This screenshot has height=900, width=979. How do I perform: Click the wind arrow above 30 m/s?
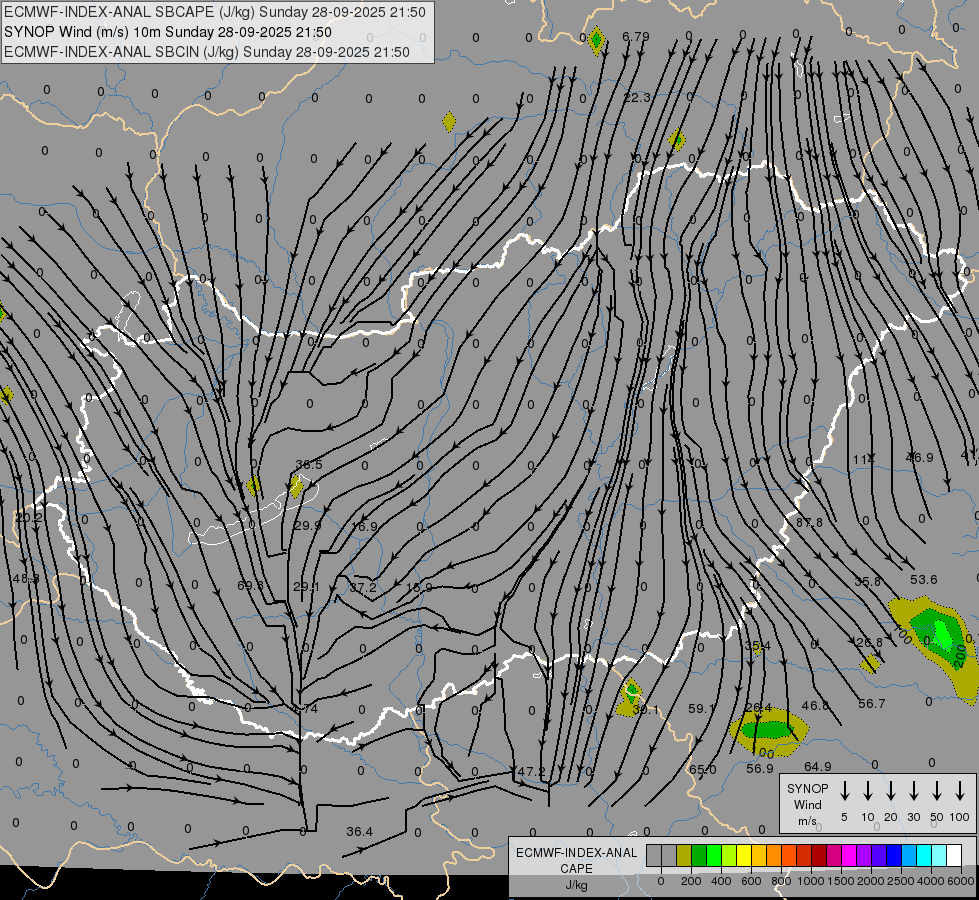tap(913, 791)
